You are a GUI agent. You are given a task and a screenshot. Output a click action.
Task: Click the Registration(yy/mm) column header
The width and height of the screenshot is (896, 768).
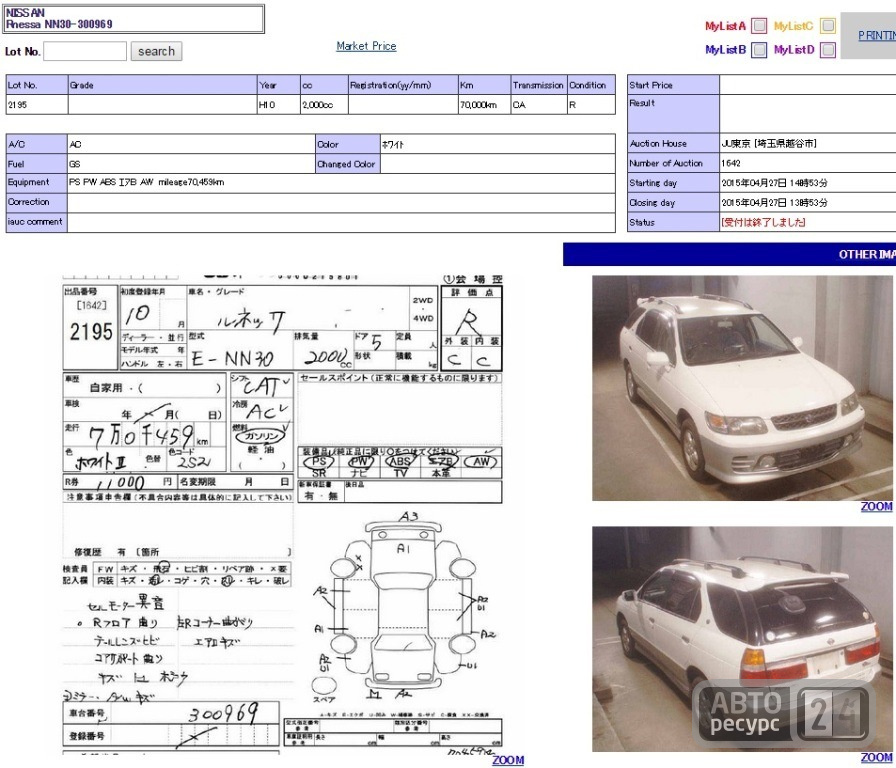click(403, 85)
